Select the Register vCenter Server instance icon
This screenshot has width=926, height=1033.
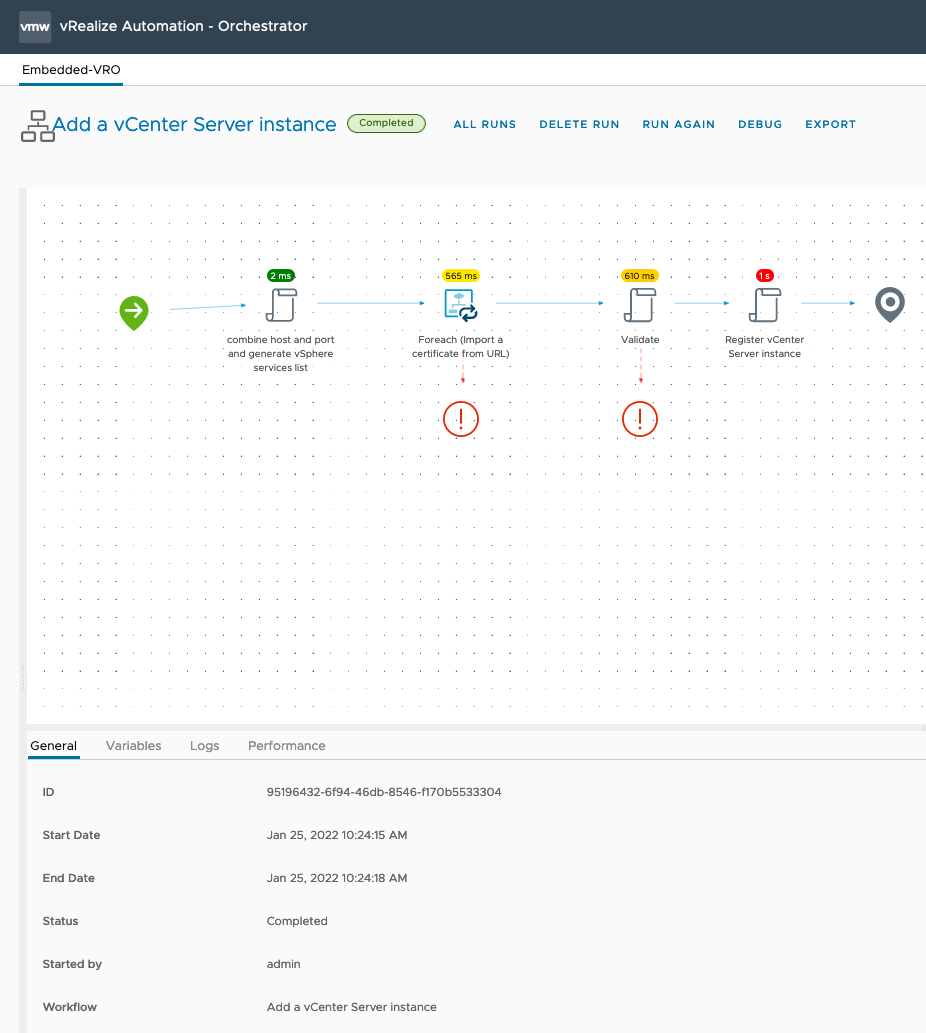[x=765, y=305]
